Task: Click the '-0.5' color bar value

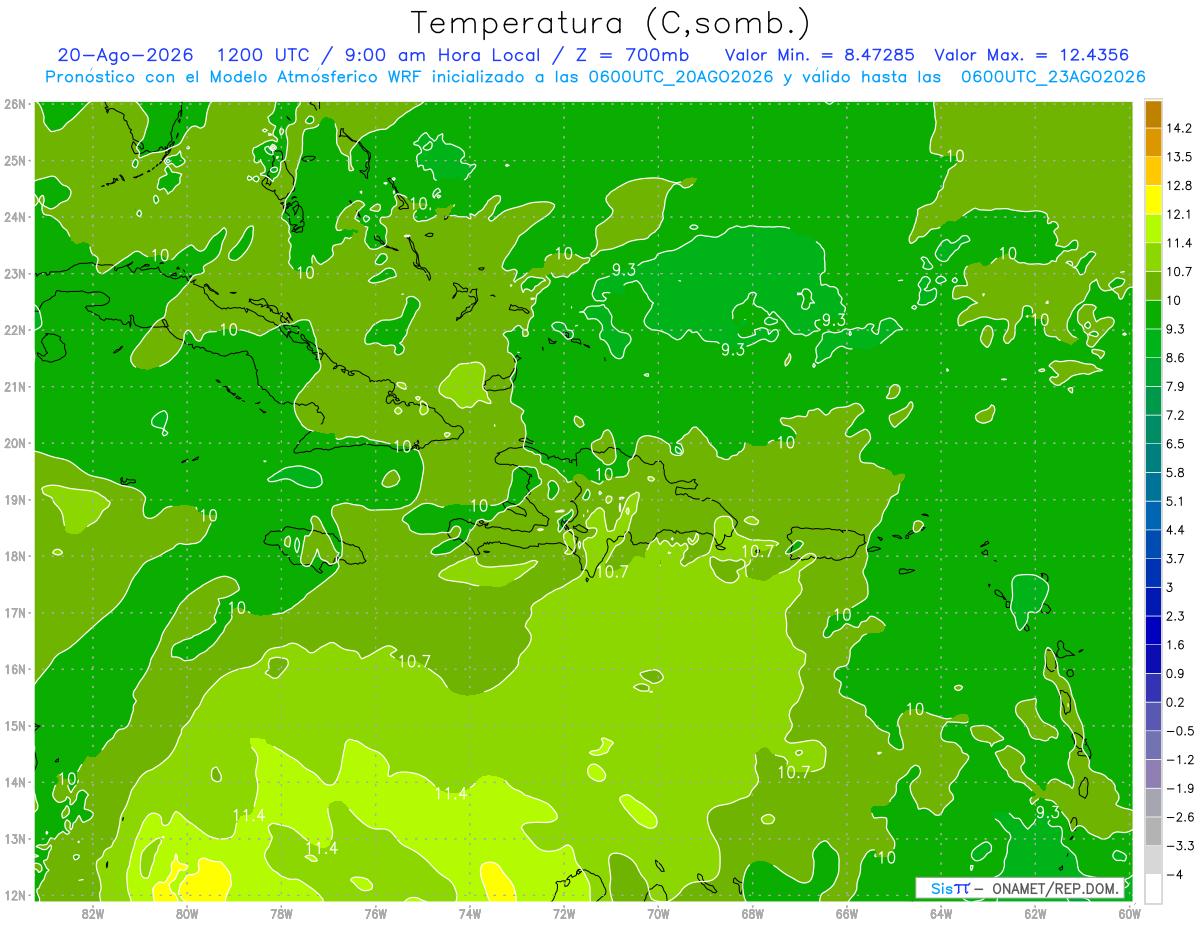Action: 1180,730
